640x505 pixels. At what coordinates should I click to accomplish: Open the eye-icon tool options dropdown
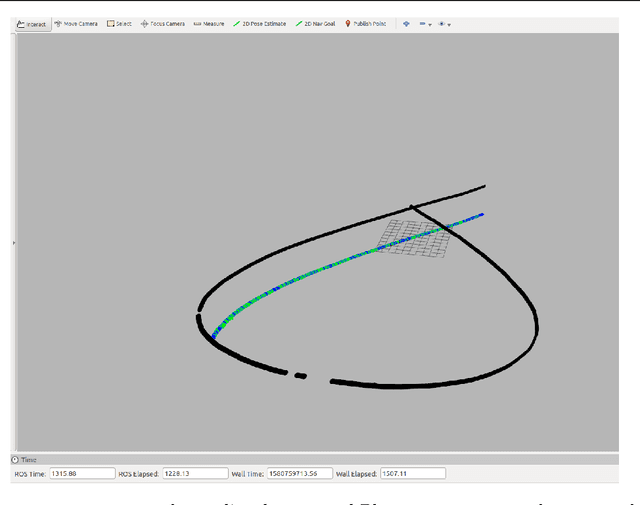(x=444, y=23)
